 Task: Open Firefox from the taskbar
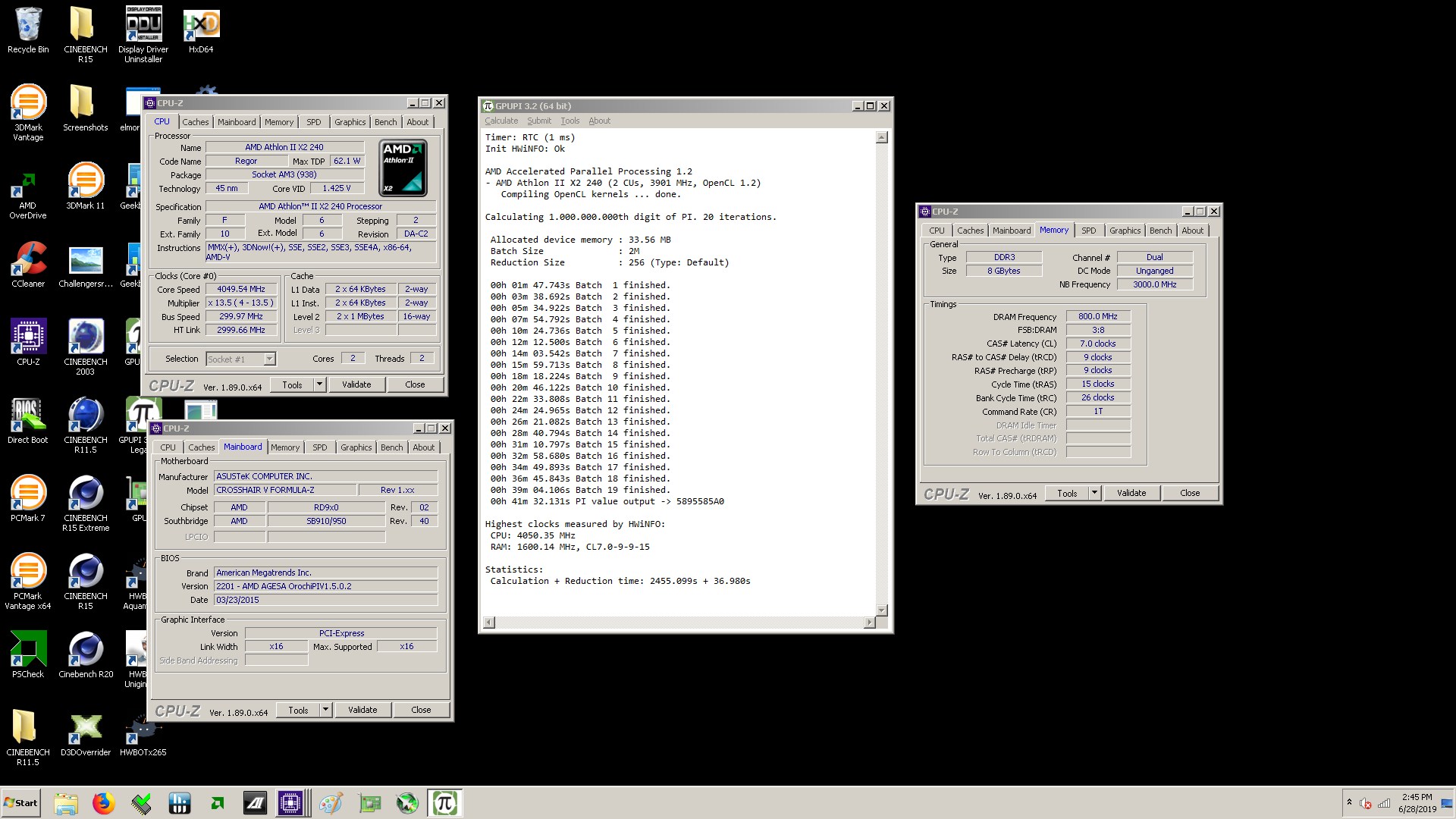[104, 803]
